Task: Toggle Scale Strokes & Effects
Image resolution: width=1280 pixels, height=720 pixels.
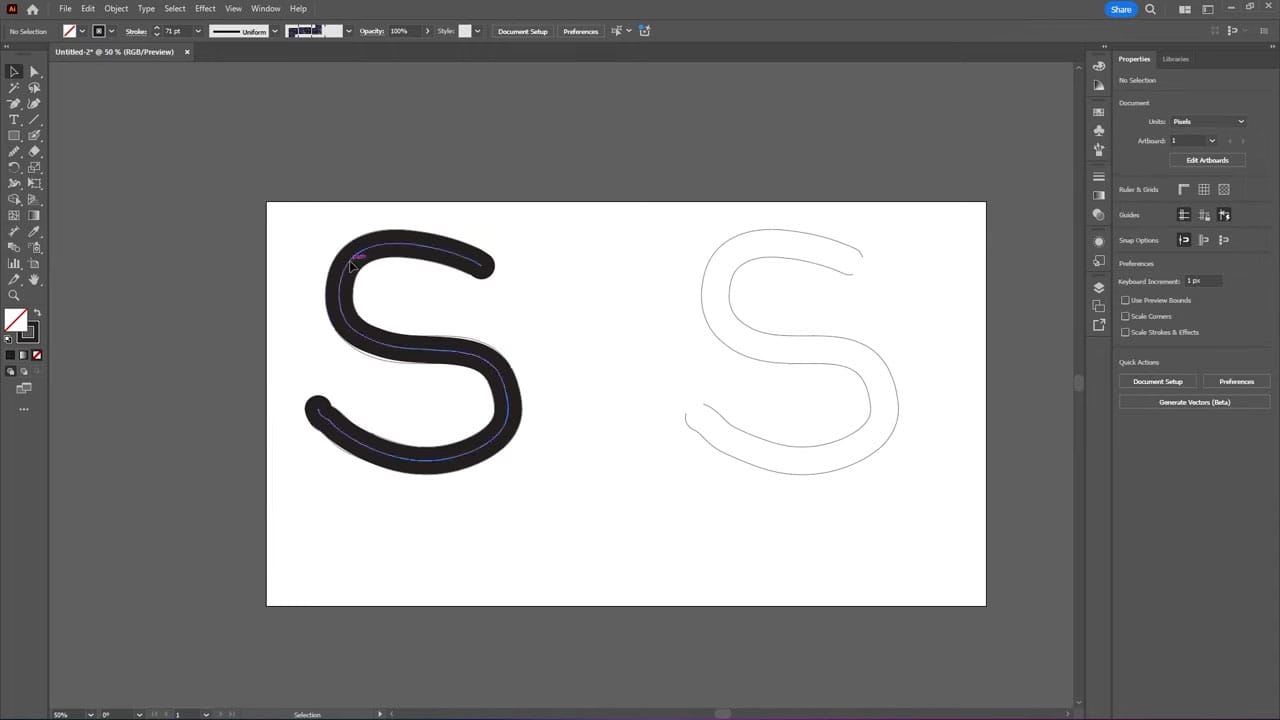Action: 1125,332
